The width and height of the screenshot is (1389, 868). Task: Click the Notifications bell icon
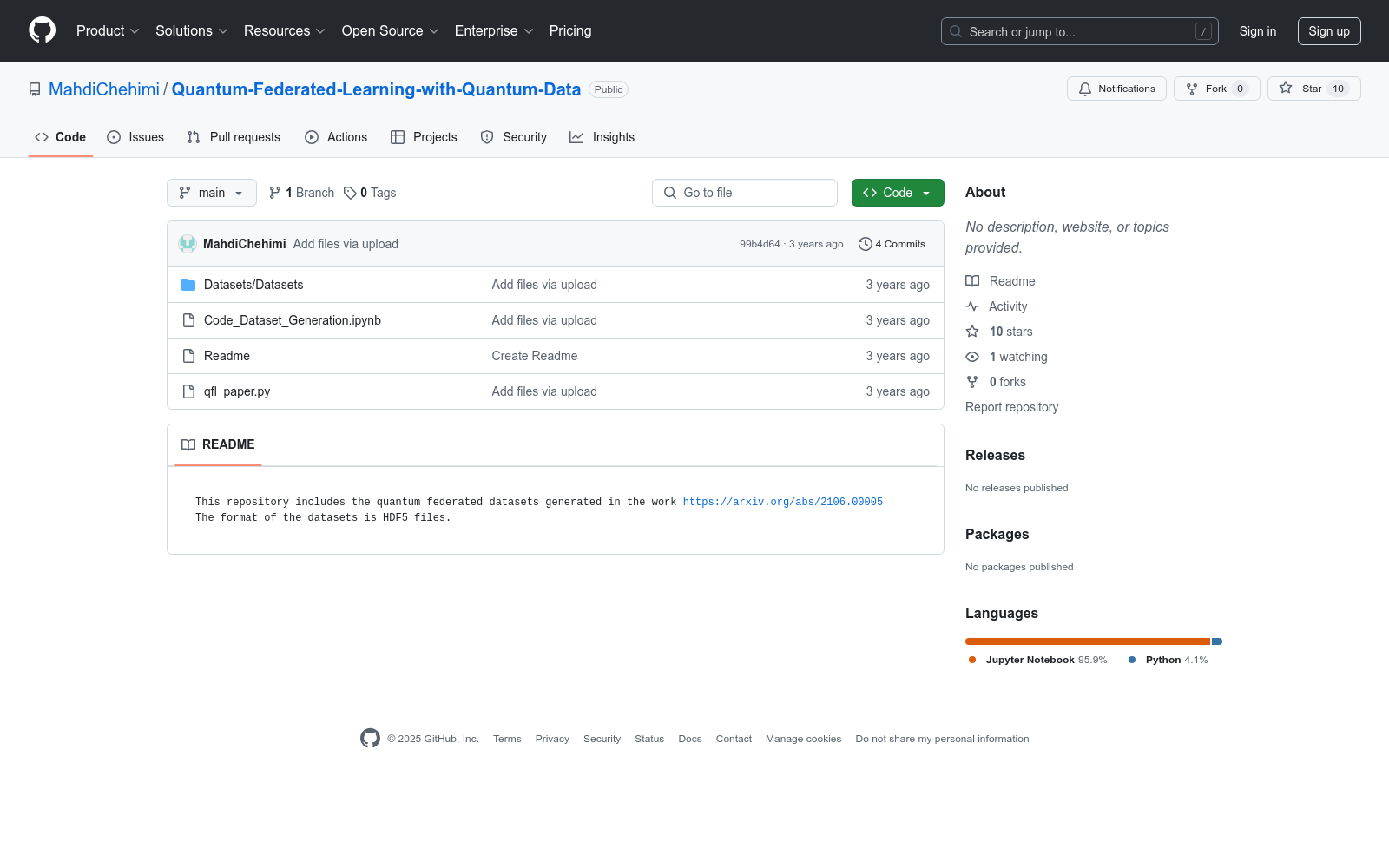(1085, 89)
